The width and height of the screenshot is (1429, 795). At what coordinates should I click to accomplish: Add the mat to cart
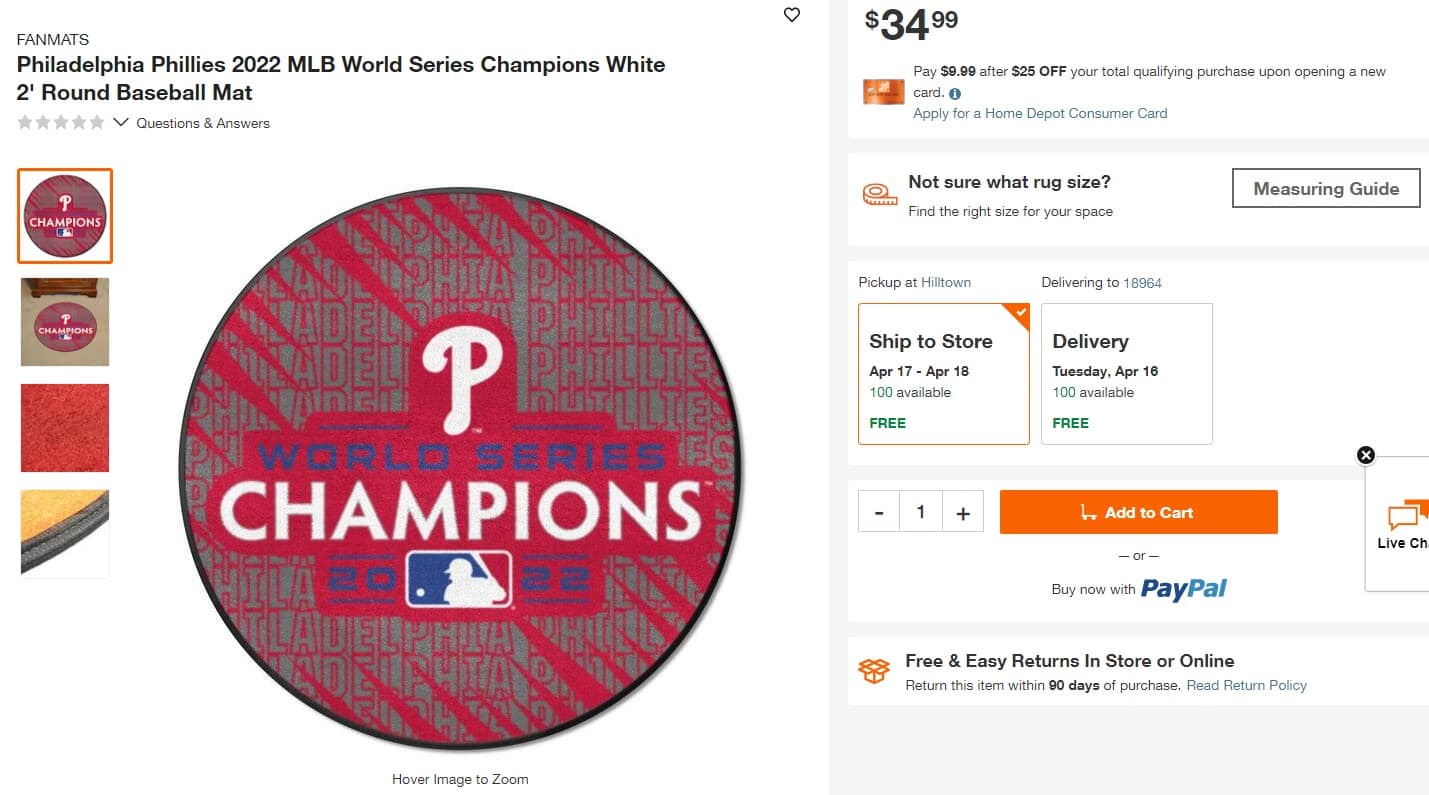pos(1138,512)
